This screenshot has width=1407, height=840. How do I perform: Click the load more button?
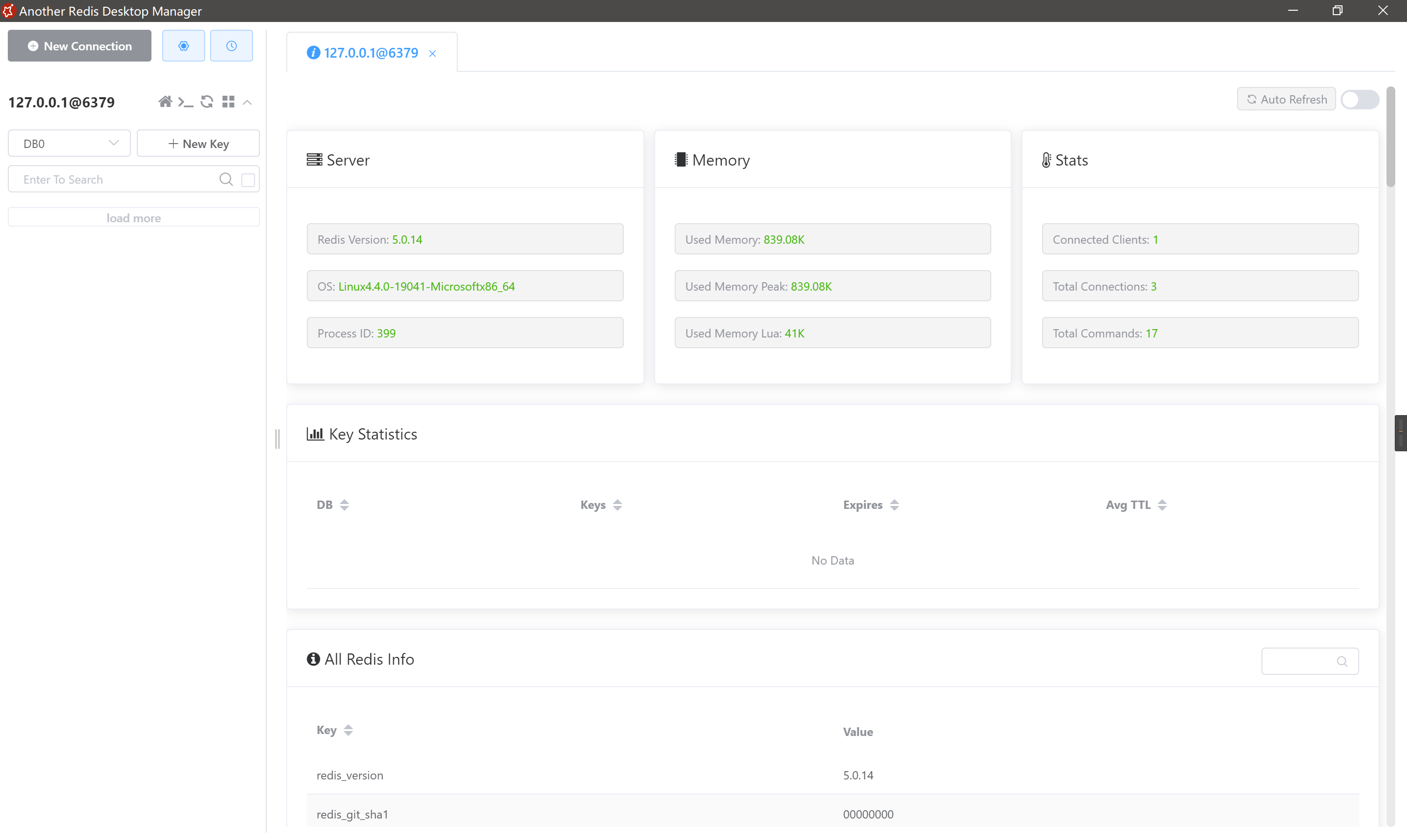pyautogui.click(x=134, y=218)
